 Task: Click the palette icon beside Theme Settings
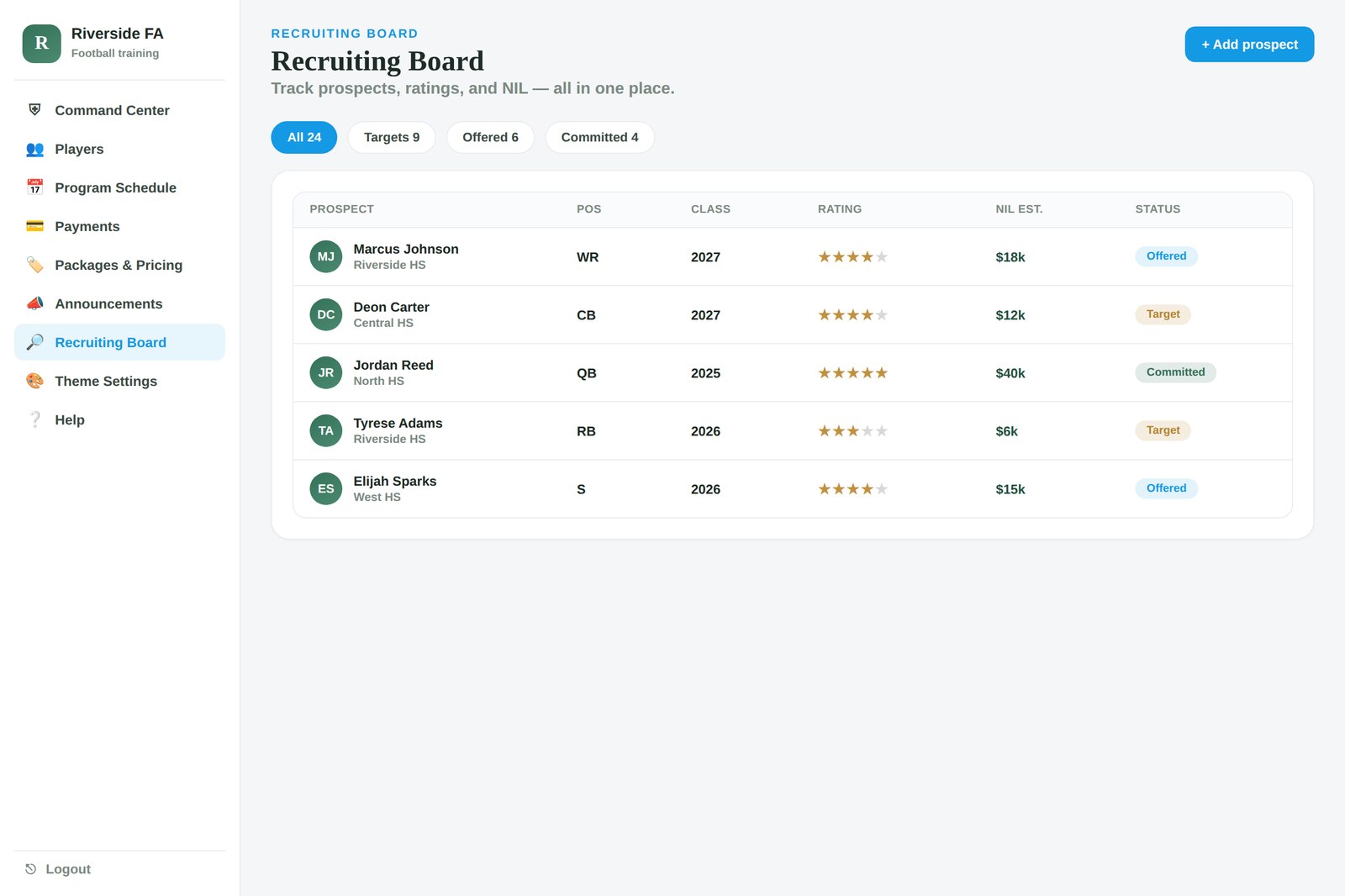(34, 381)
